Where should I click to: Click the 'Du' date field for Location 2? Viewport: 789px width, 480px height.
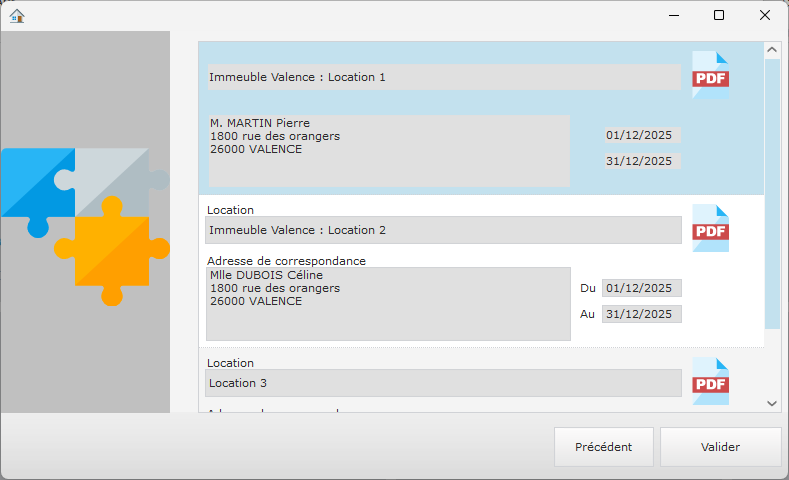click(642, 288)
